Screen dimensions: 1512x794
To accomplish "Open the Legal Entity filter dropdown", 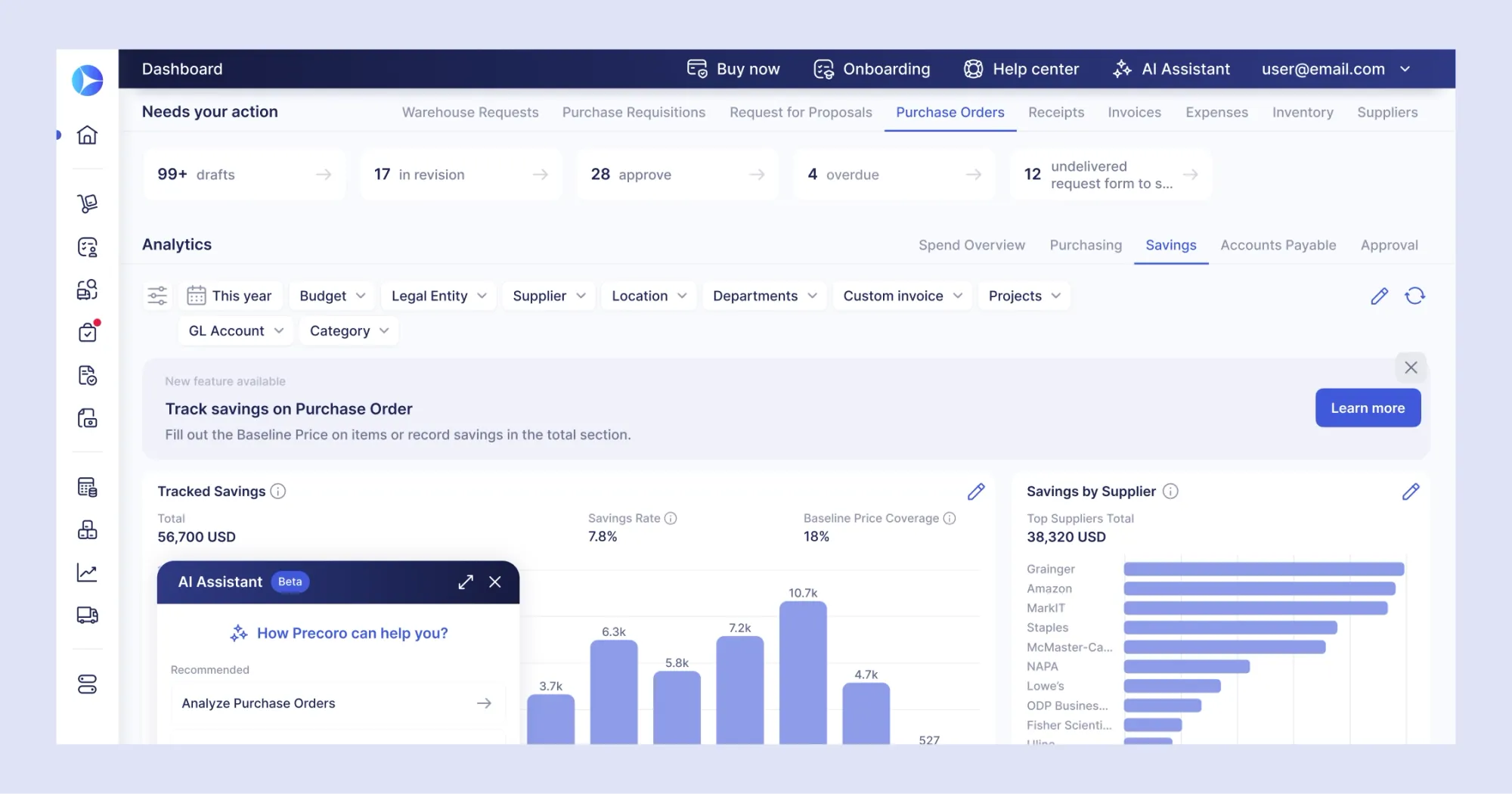I will click(438, 296).
